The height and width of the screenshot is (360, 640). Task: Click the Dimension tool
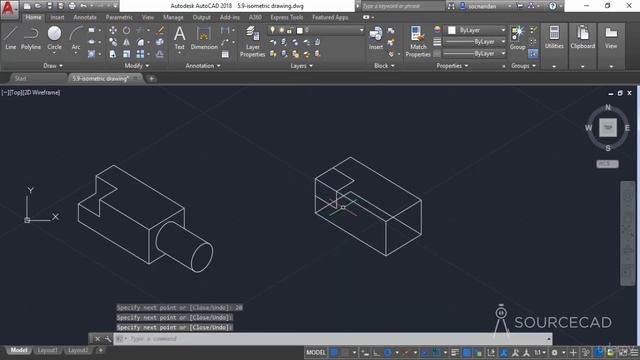pyautogui.click(x=204, y=38)
